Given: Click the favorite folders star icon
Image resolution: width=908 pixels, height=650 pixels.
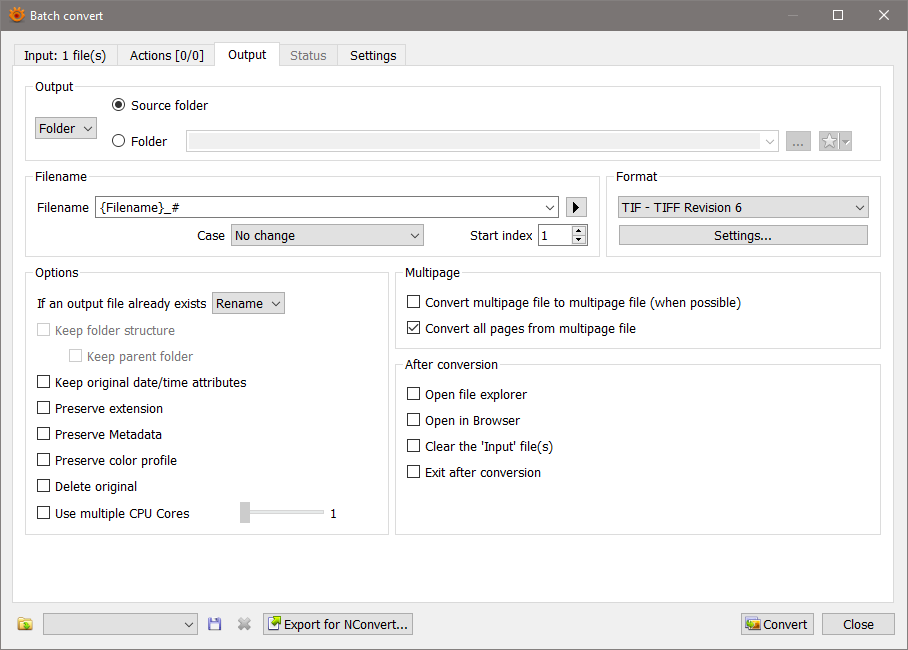Looking at the screenshot, I should pyautogui.click(x=829, y=141).
